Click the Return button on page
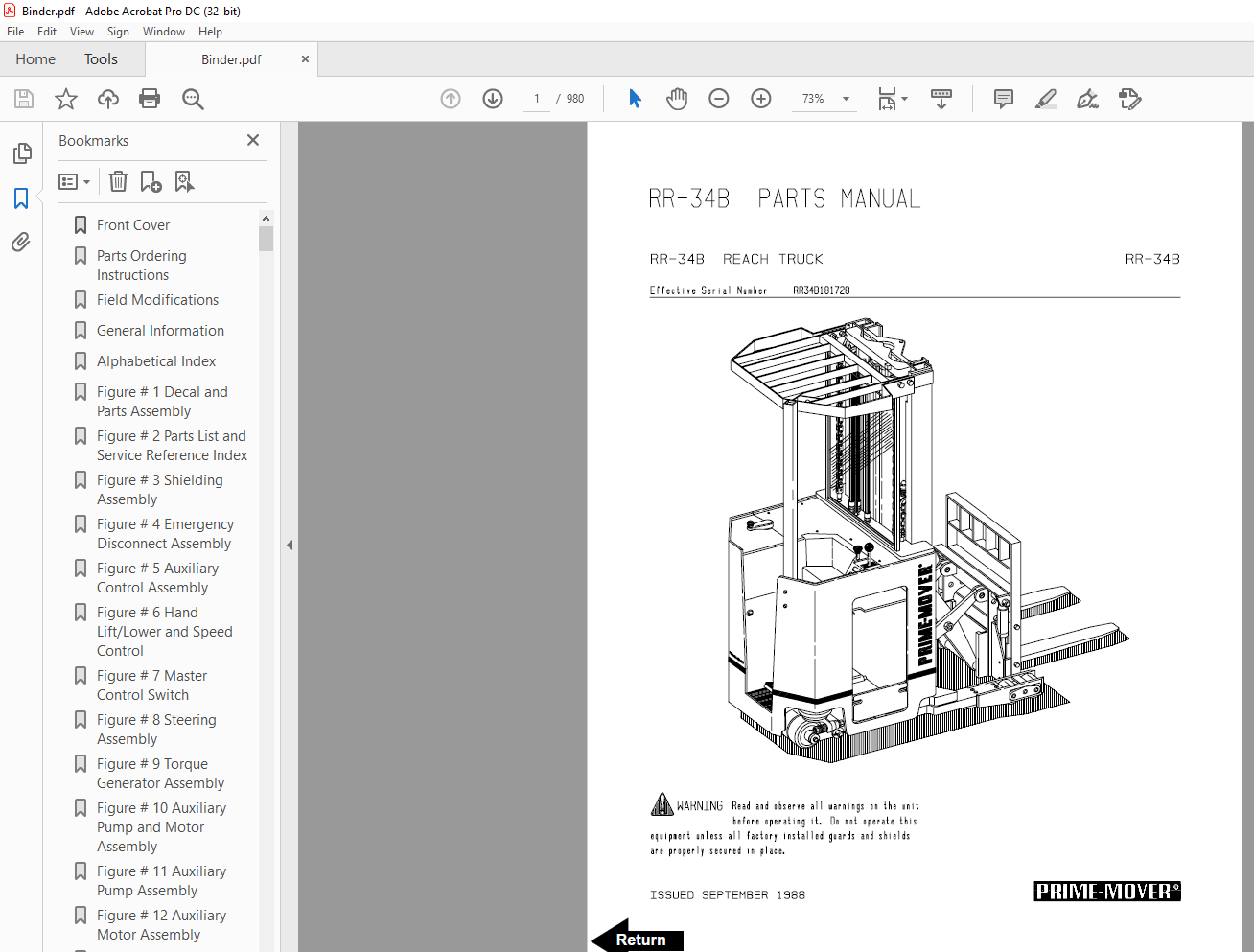This screenshot has height=952, width=1254. (637, 939)
